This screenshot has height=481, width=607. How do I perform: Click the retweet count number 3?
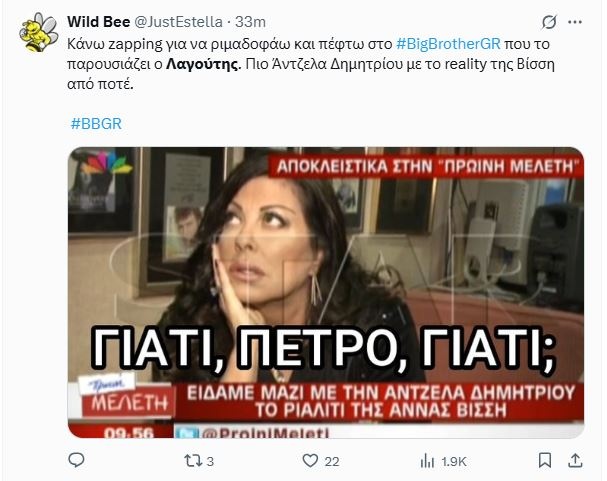tap(210, 461)
